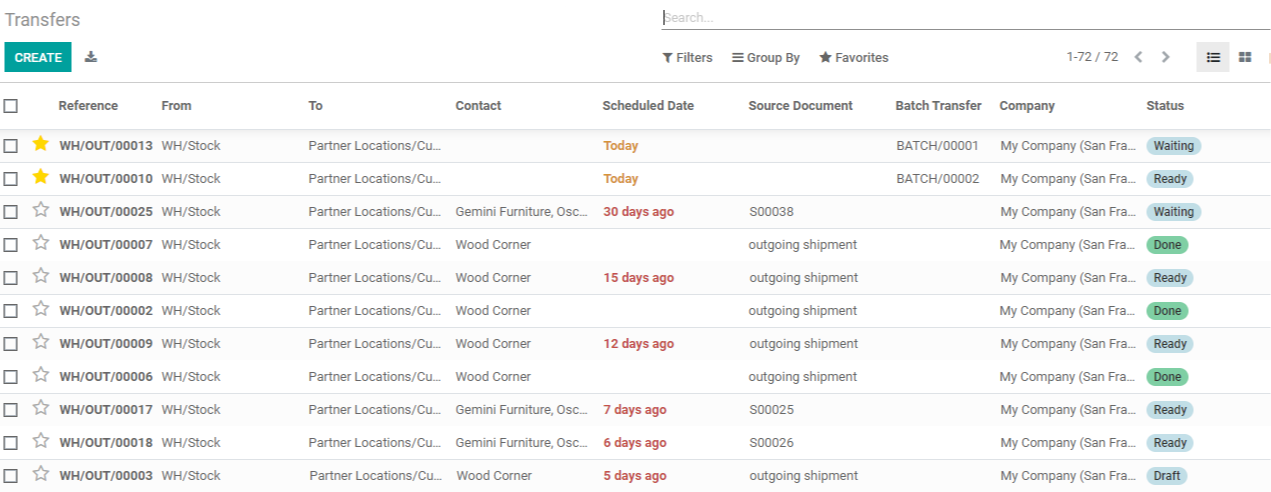
Task: Go to next page arrow
Action: click(x=1165, y=57)
